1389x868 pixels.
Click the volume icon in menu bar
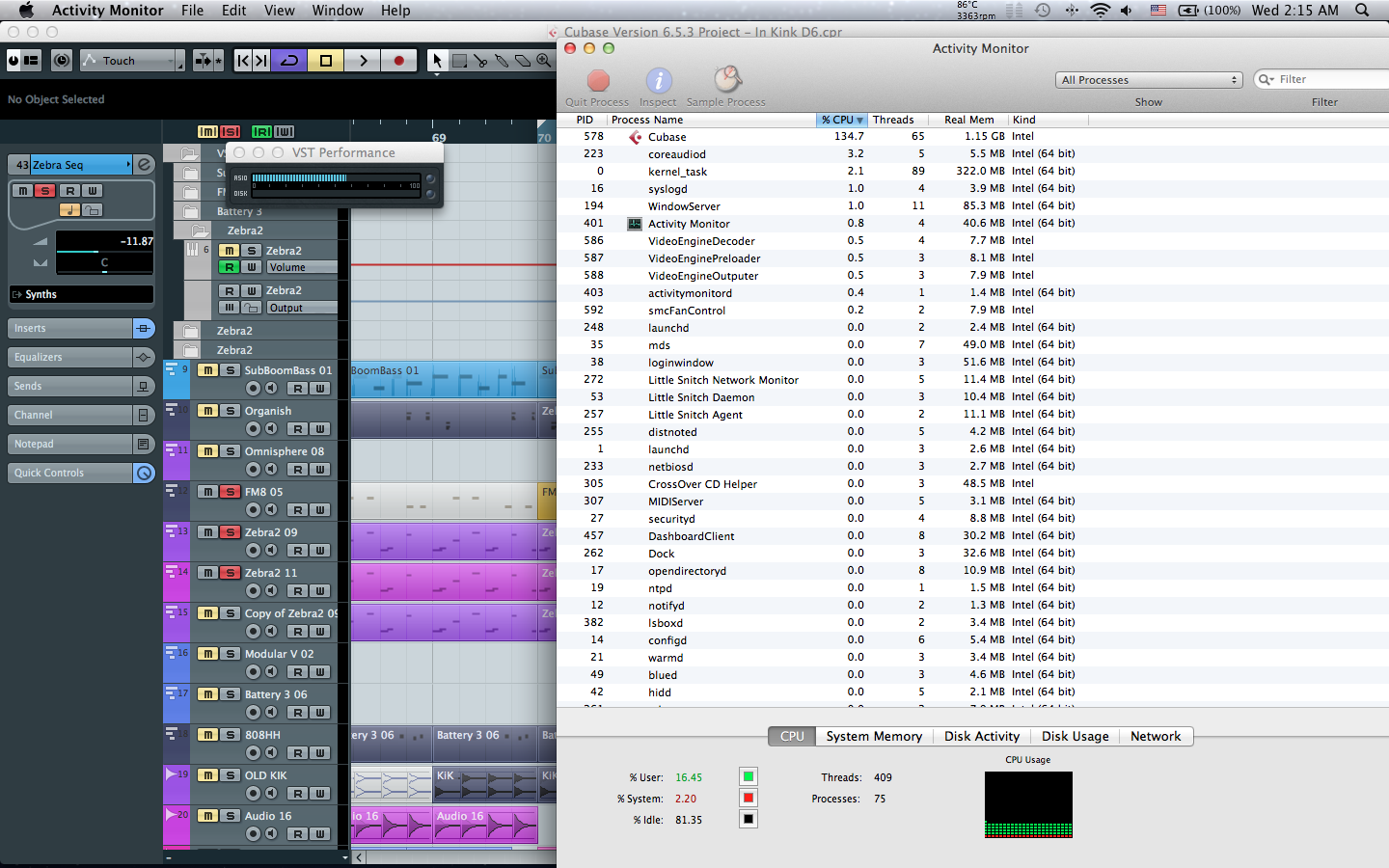coord(1127,11)
